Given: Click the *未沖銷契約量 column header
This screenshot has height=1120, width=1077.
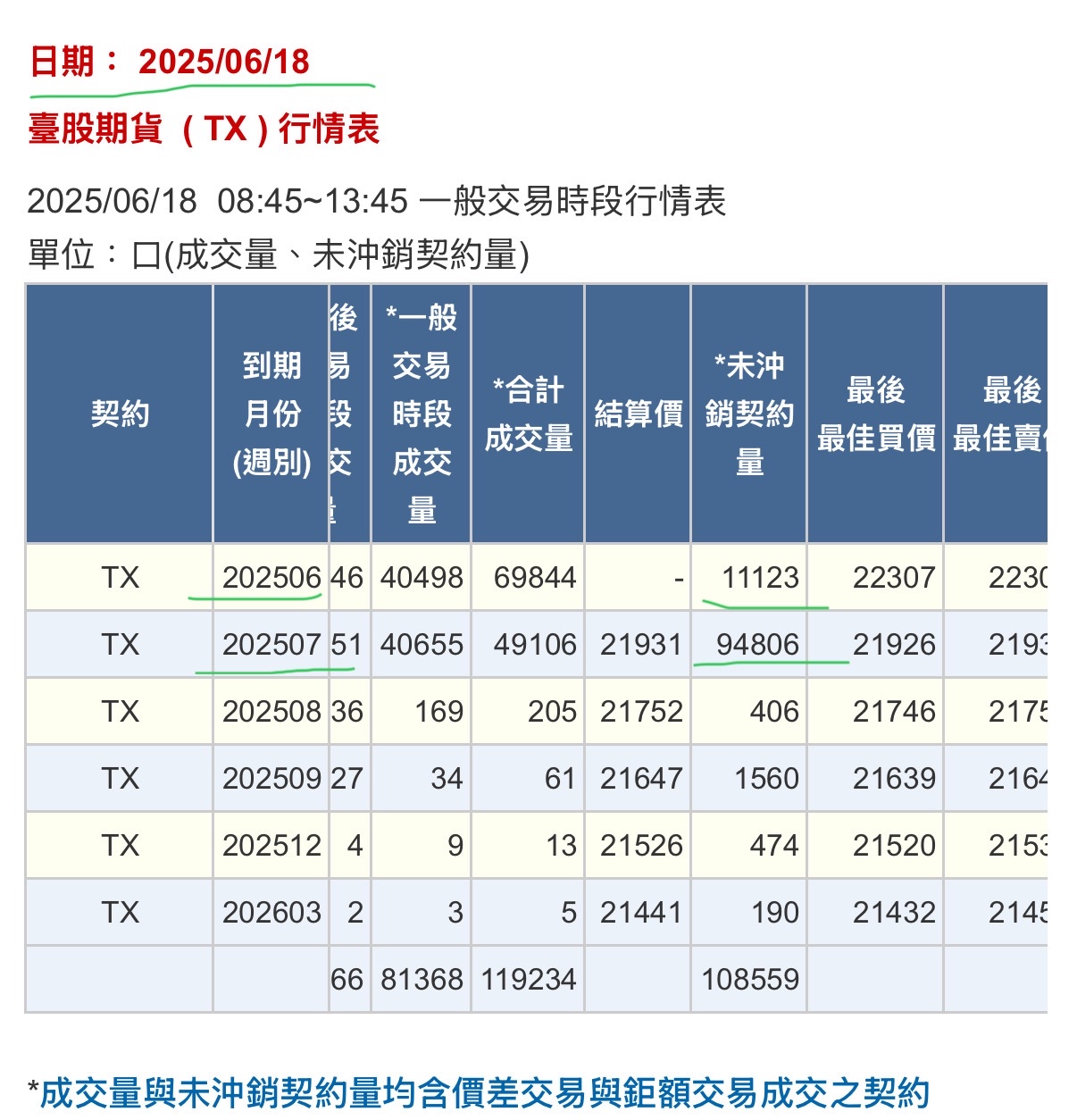Looking at the screenshot, I should click(749, 414).
